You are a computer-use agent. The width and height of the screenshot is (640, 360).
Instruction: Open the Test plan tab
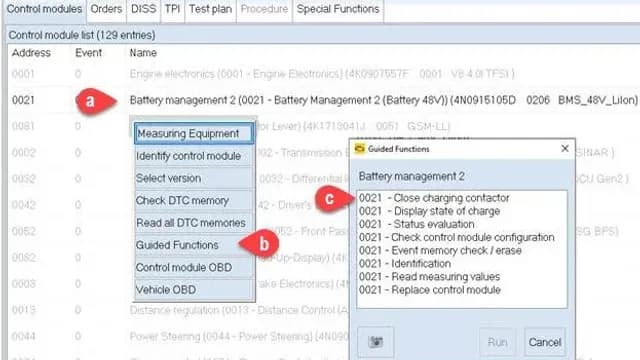tap(210, 9)
